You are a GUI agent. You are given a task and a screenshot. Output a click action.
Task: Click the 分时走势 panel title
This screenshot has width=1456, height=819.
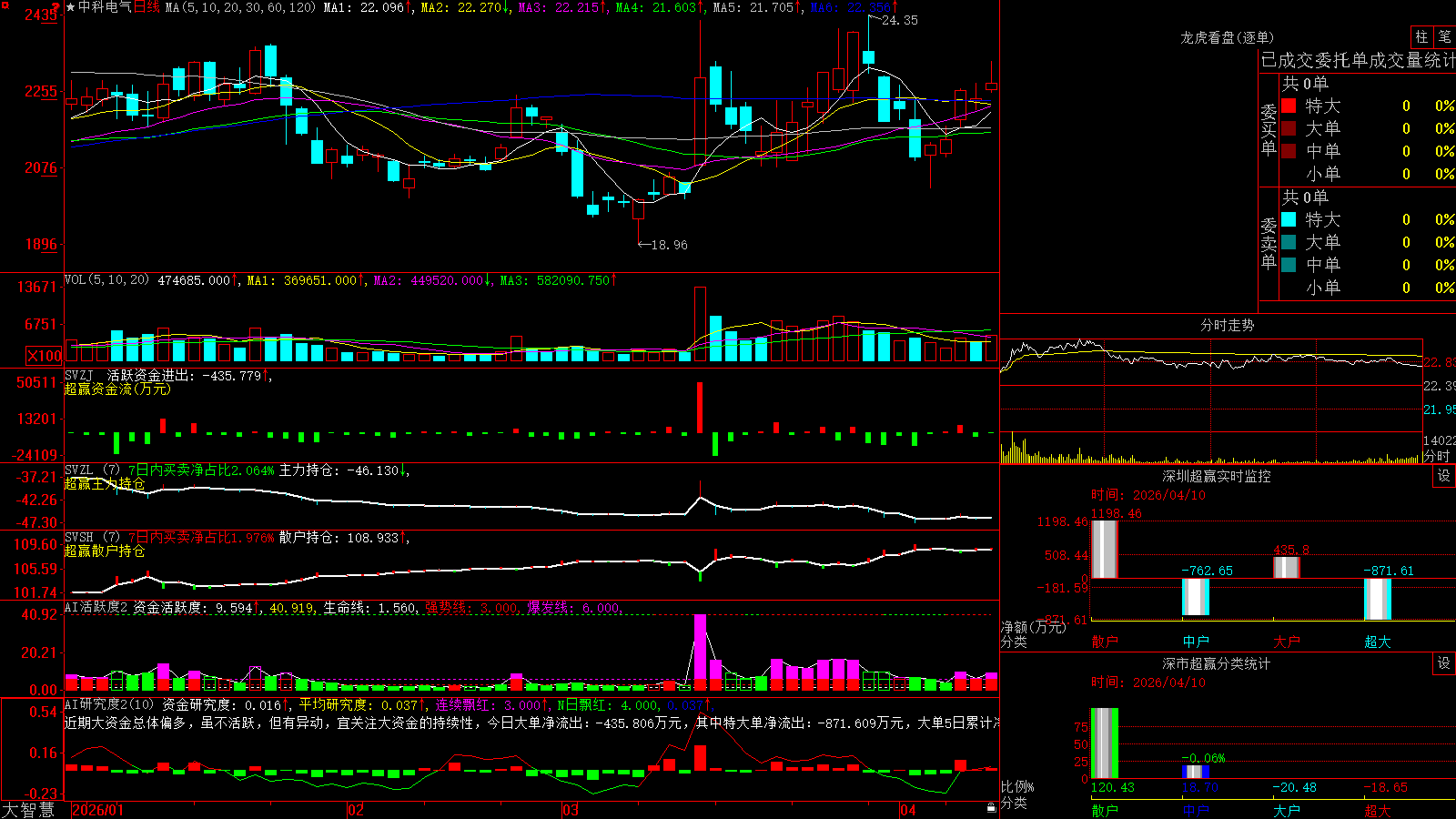pyautogui.click(x=1228, y=325)
